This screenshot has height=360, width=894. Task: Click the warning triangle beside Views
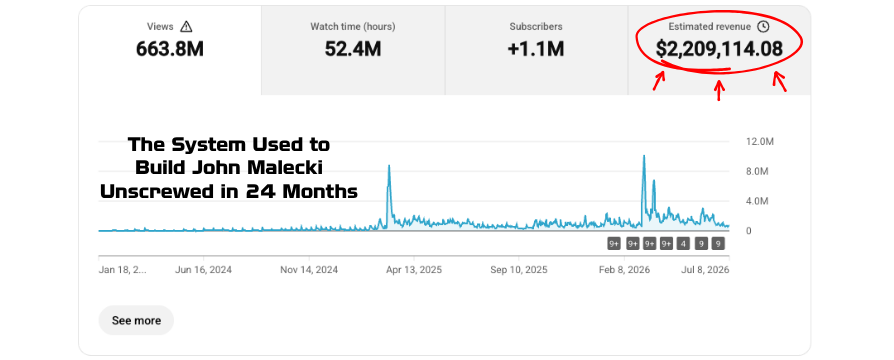[x=186, y=27]
